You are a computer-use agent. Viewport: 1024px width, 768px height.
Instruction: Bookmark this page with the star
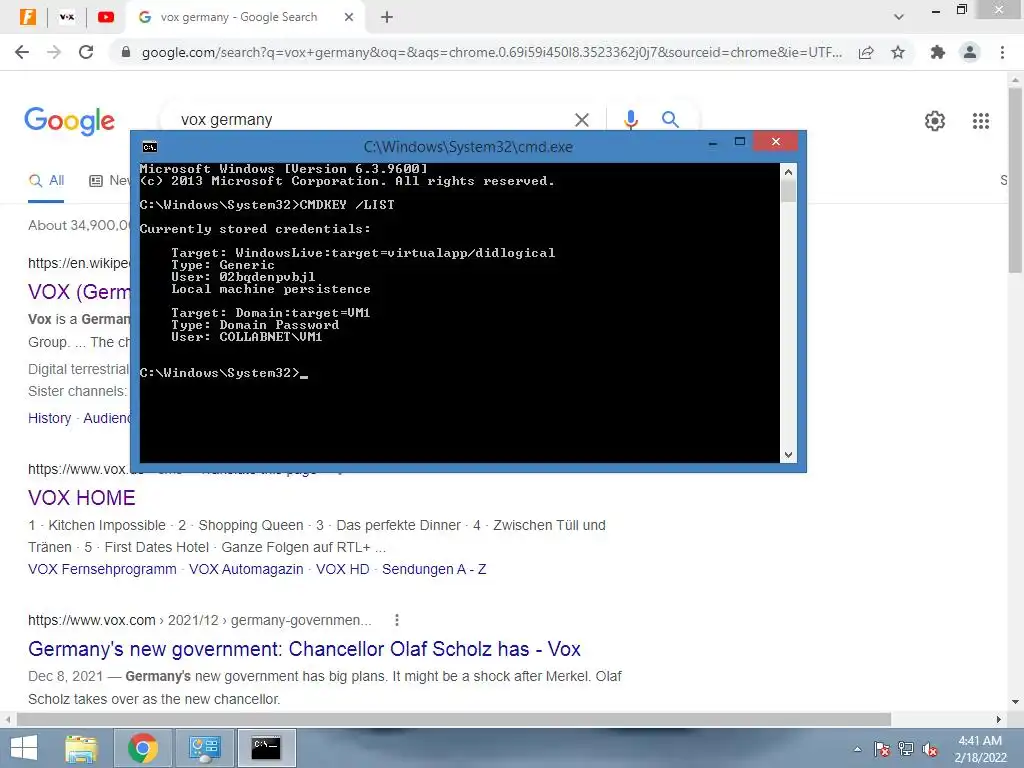coord(898,52)
